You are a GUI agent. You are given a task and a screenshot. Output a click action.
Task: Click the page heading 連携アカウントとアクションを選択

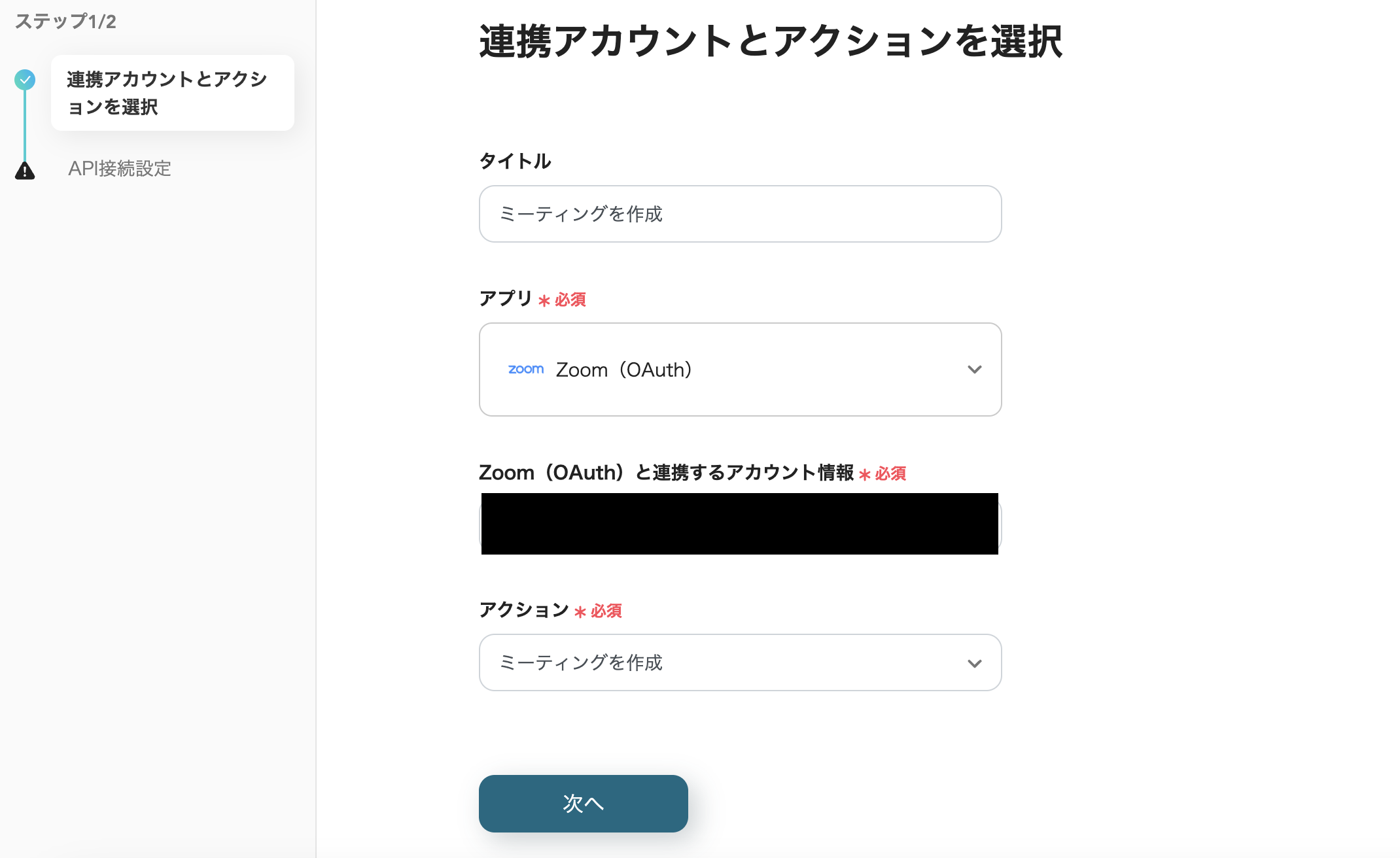[772, 43]
